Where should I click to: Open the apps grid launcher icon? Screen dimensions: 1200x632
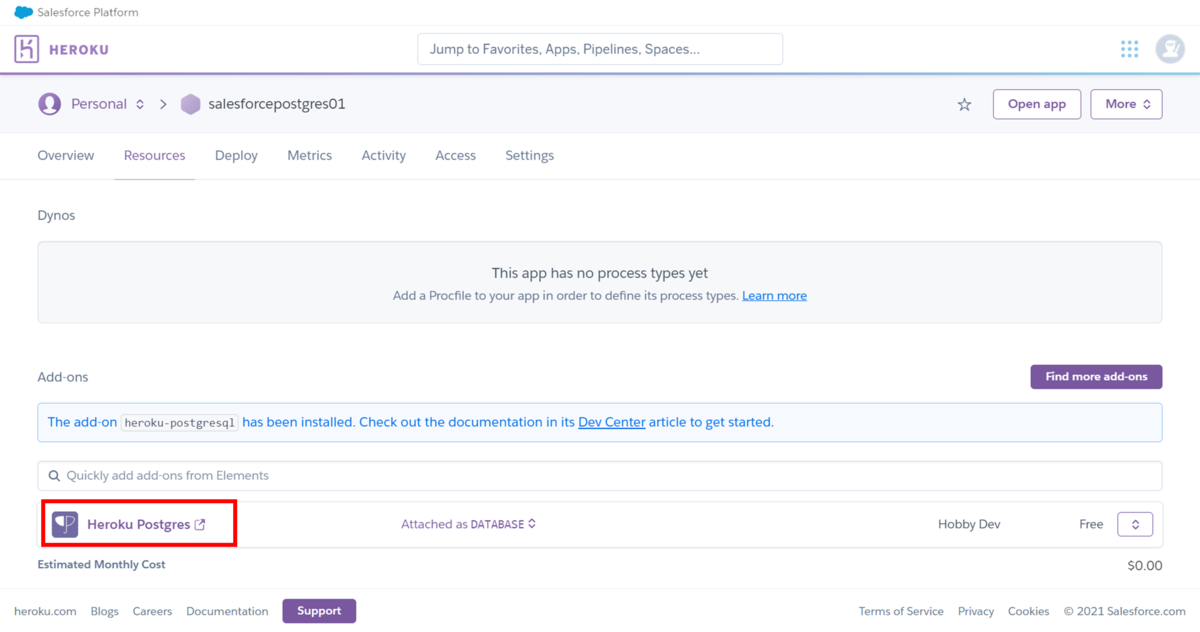1129,49
